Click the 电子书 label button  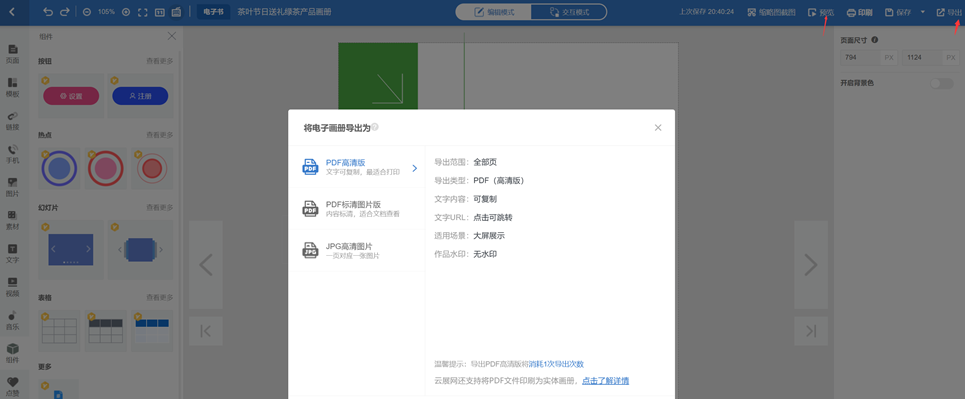coord(214,12)
